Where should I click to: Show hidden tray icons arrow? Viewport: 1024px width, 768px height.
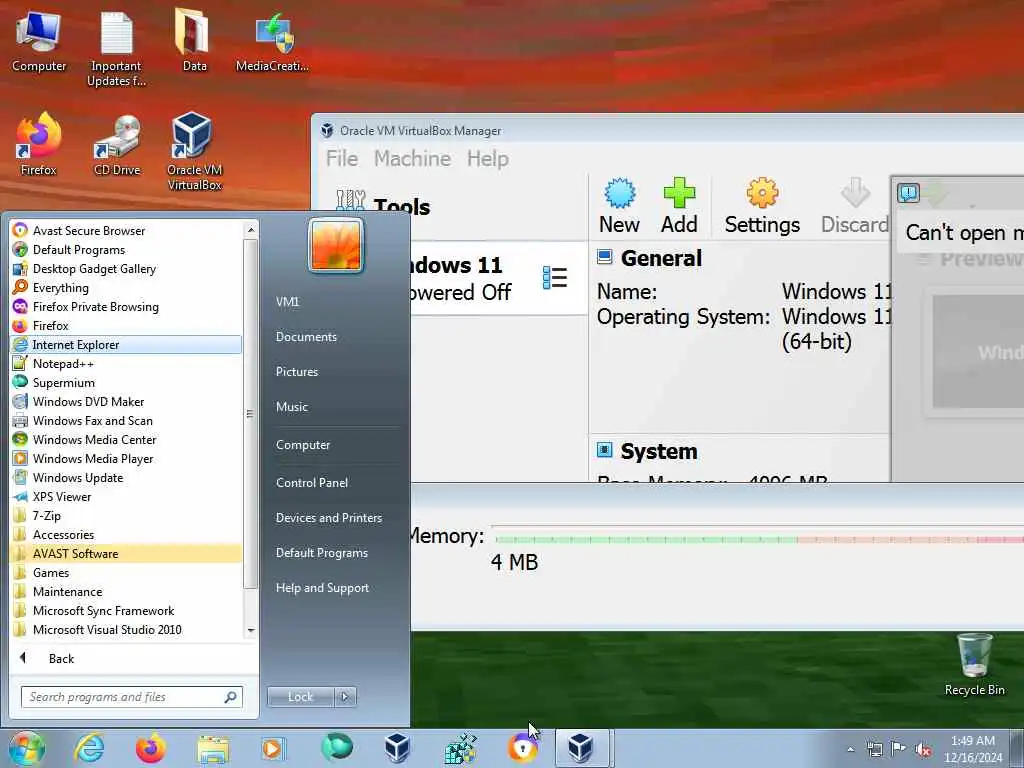click(850, 749)
